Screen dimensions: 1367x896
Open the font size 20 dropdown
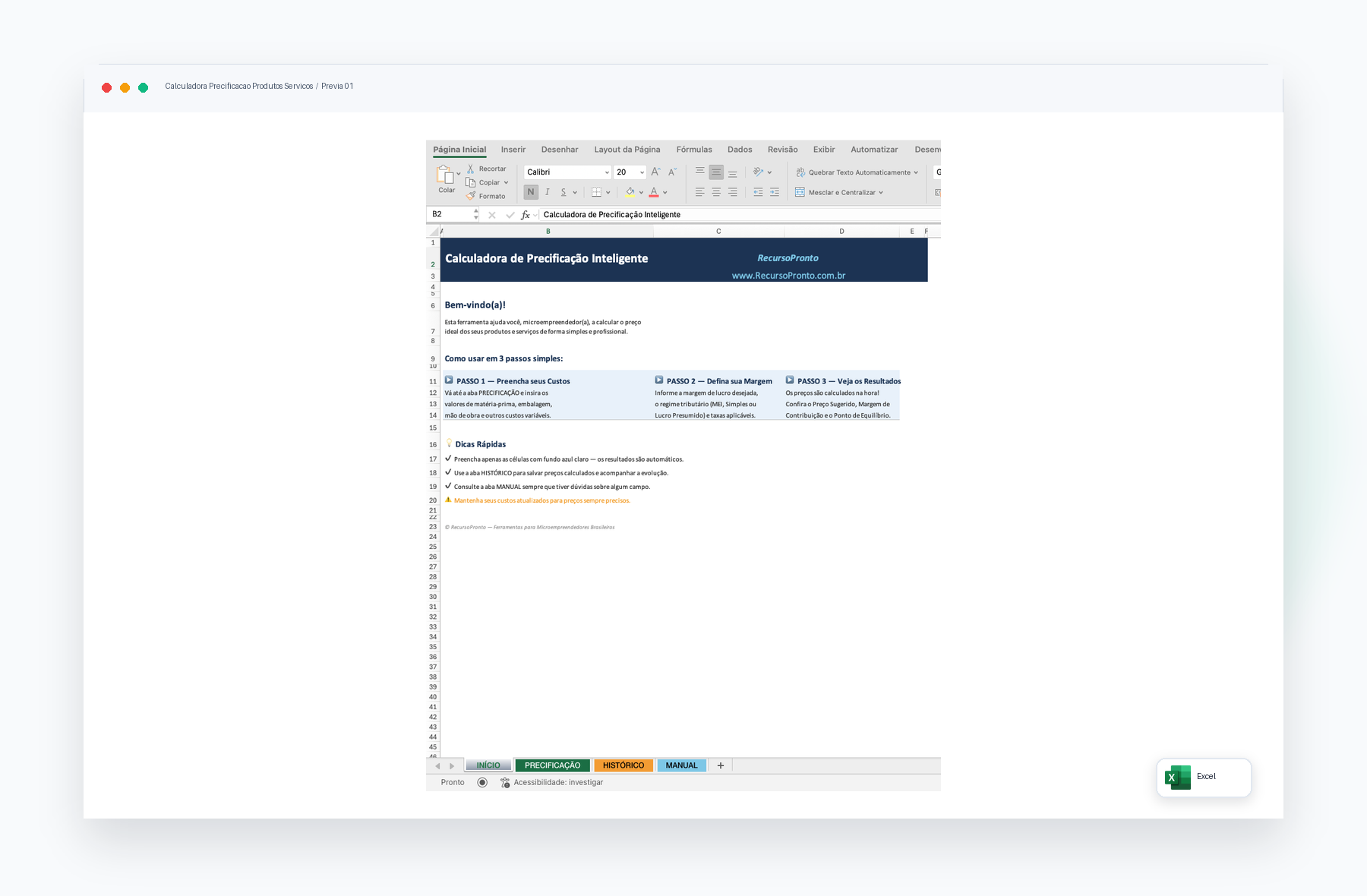pos(642,172)
